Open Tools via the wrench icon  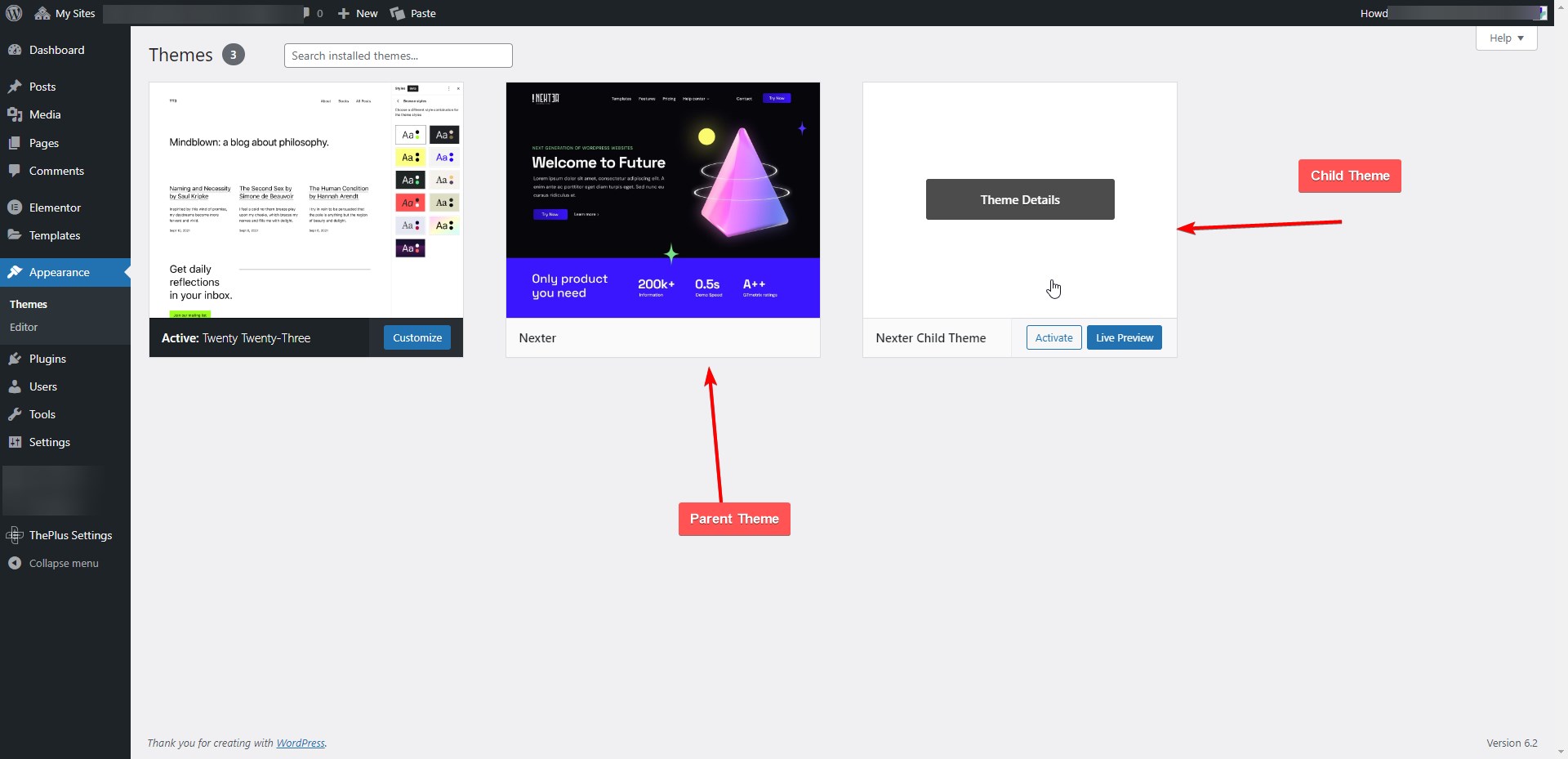pyautogui.click(x=16, y=414)
